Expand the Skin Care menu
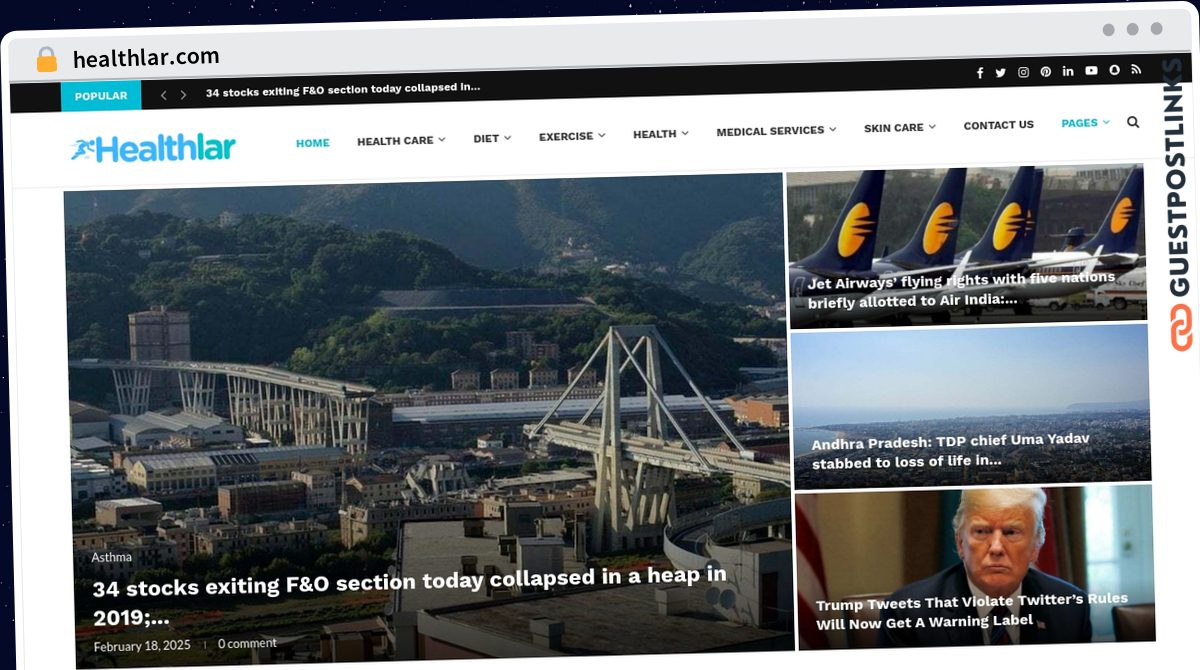Image resolution: width=1200 pixels, height=670 pixels. [x=900, y=128]
